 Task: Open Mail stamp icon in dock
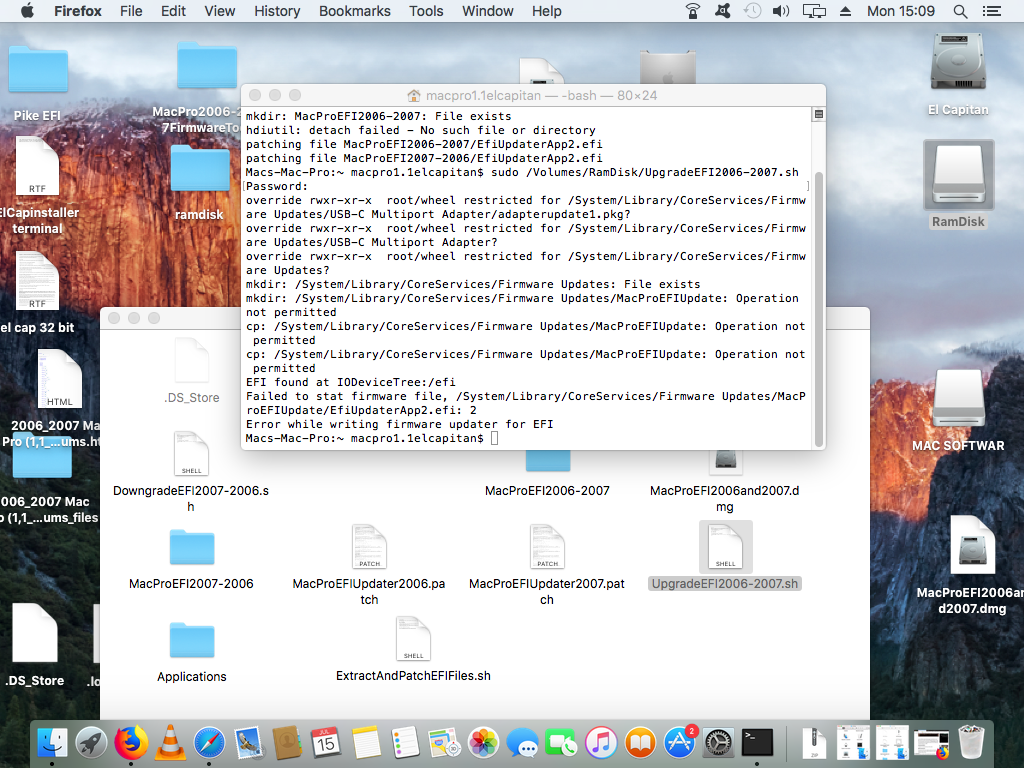(248, 743)
